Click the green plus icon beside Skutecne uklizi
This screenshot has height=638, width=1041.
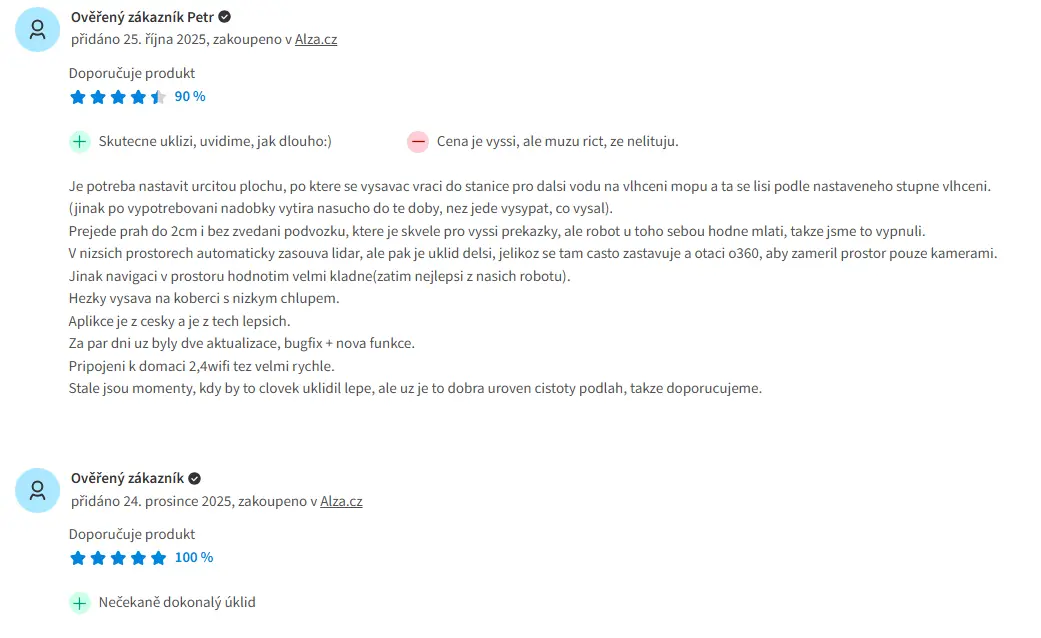pos(80,141)
